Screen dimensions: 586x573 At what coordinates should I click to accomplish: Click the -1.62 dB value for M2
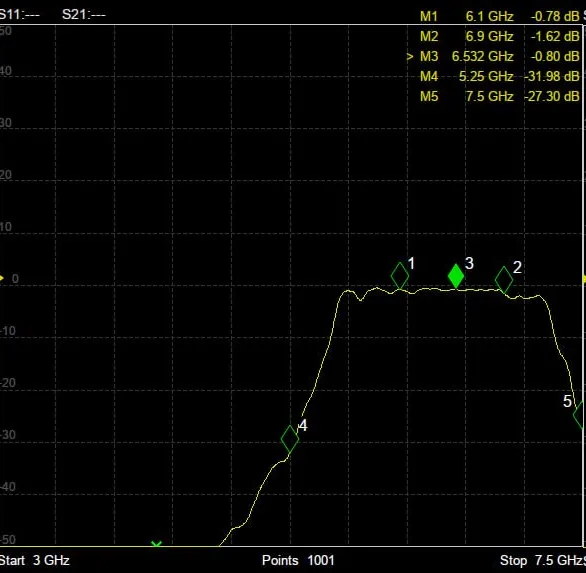pyautogui.click(x=555, y=36)
